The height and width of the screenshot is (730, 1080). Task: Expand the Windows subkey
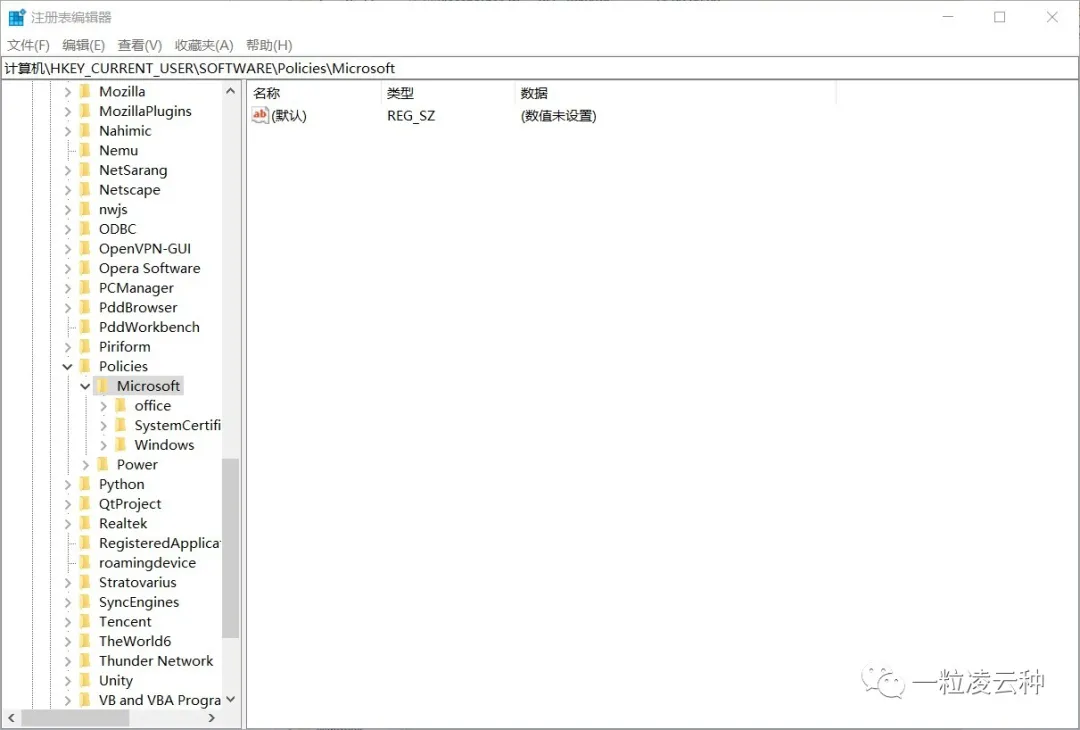103,446
